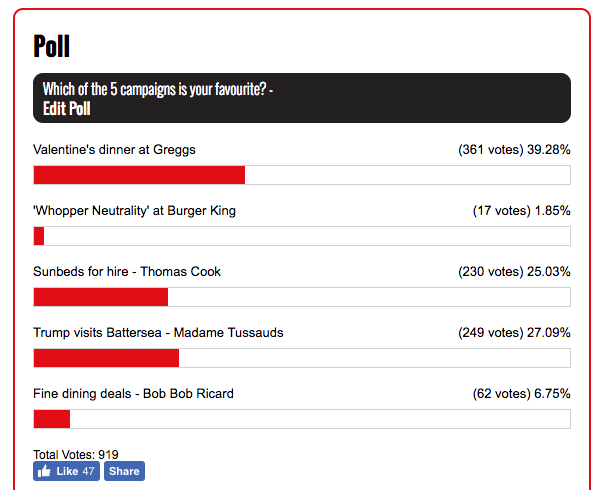The width and height of the screenshot is (605, 490).
Task: Select Fine dining deals - Bob Bob Ricard
Action: 133,394
